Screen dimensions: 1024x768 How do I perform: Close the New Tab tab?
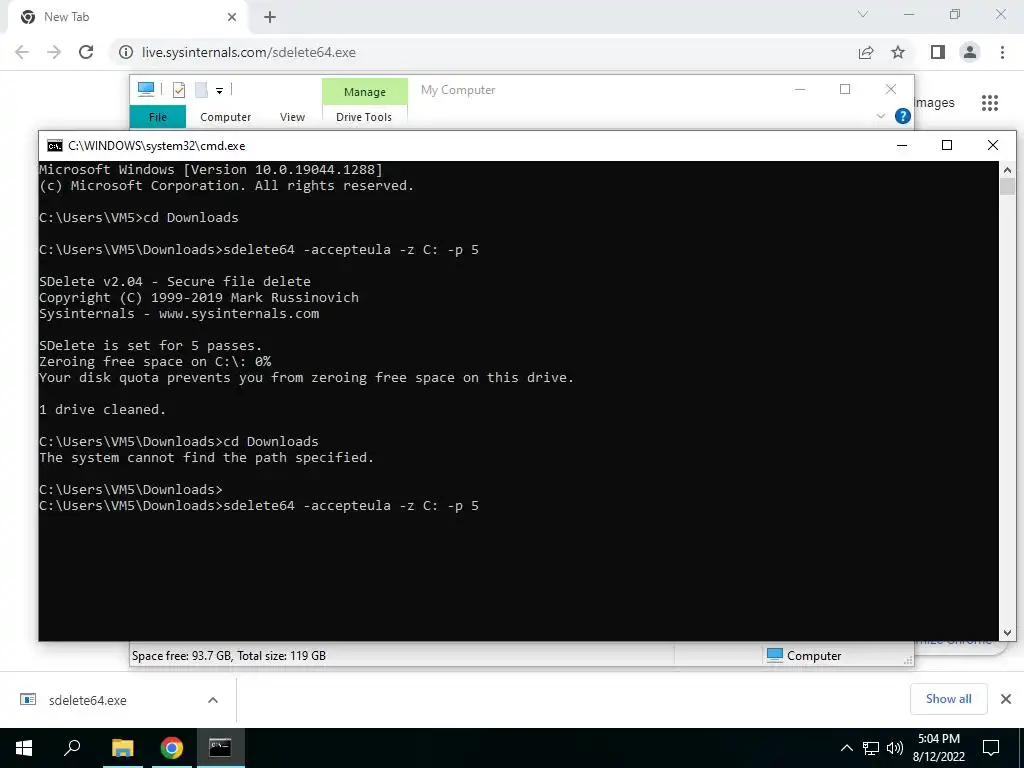click(232, 17)
